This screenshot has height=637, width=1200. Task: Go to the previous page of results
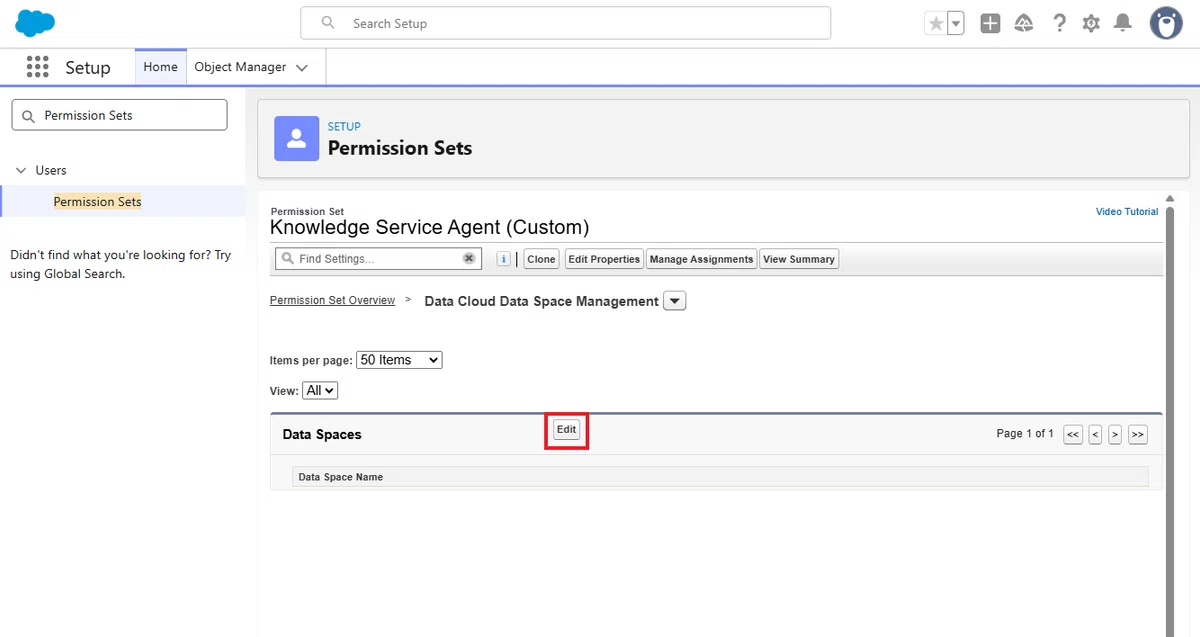tap(1095, 435)
